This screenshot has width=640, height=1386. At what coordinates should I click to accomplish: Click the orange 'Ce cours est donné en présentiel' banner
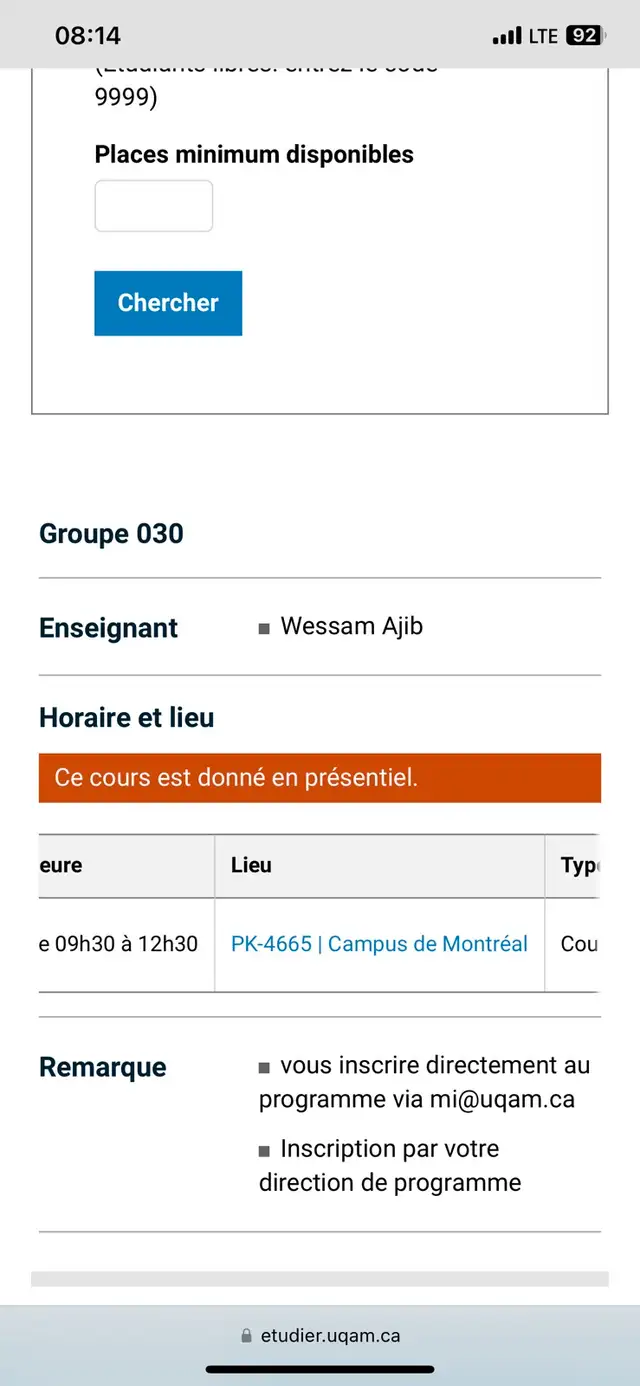pos(320,778)
